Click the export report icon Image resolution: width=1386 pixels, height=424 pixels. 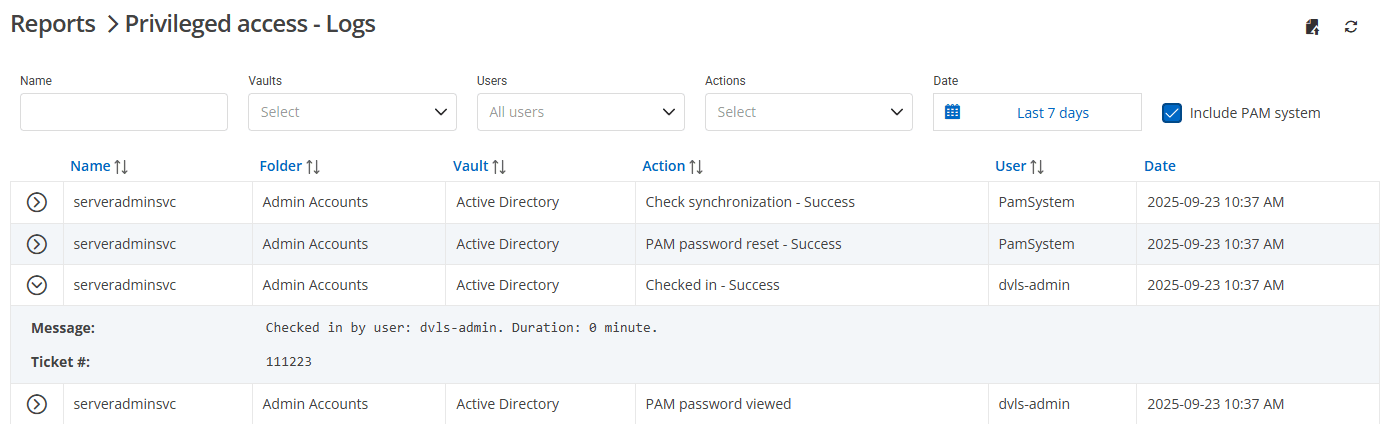pyautogui.click(x=1313, y=27)
